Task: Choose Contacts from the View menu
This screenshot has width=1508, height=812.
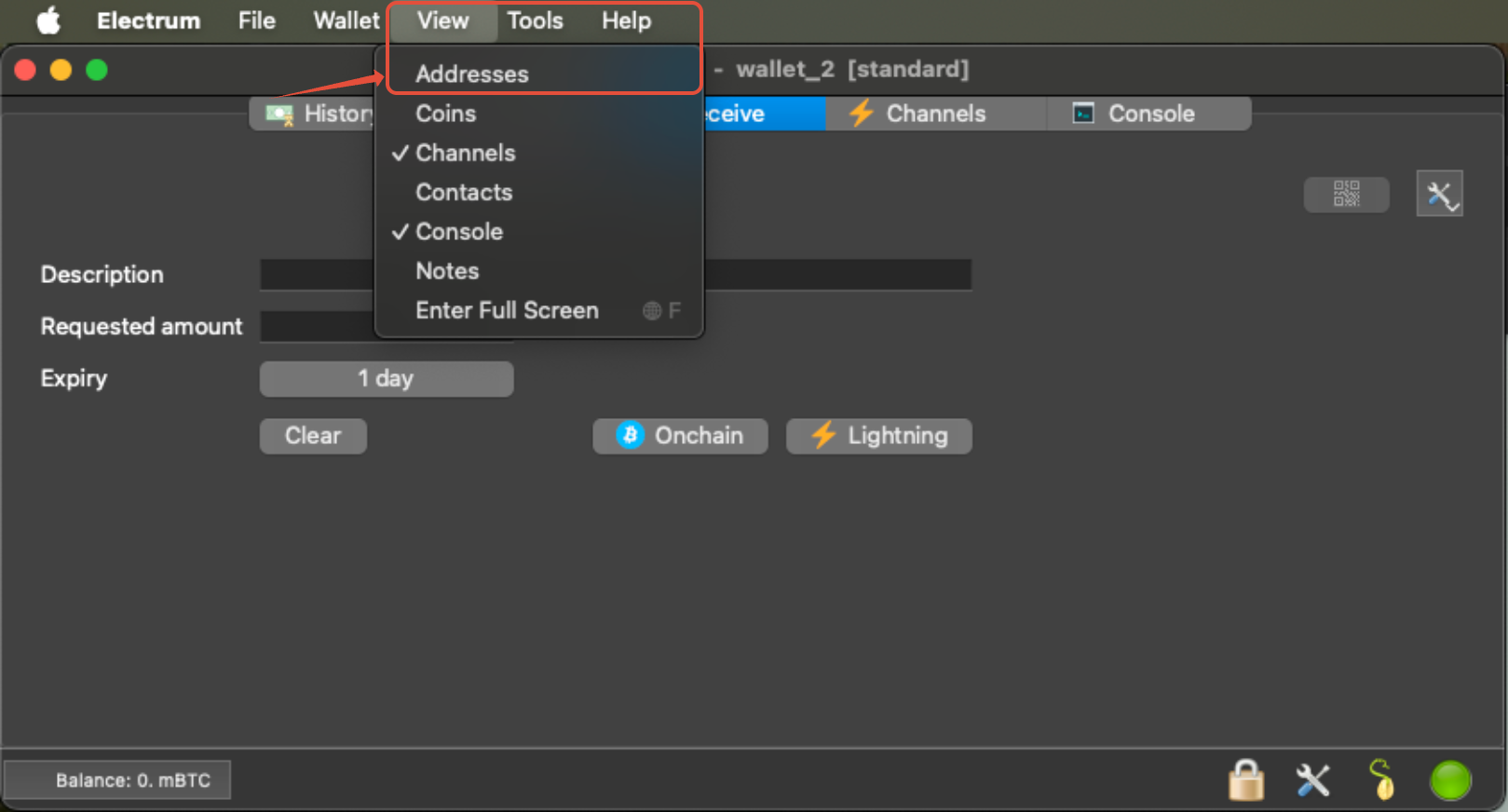Action: (538, 192)
